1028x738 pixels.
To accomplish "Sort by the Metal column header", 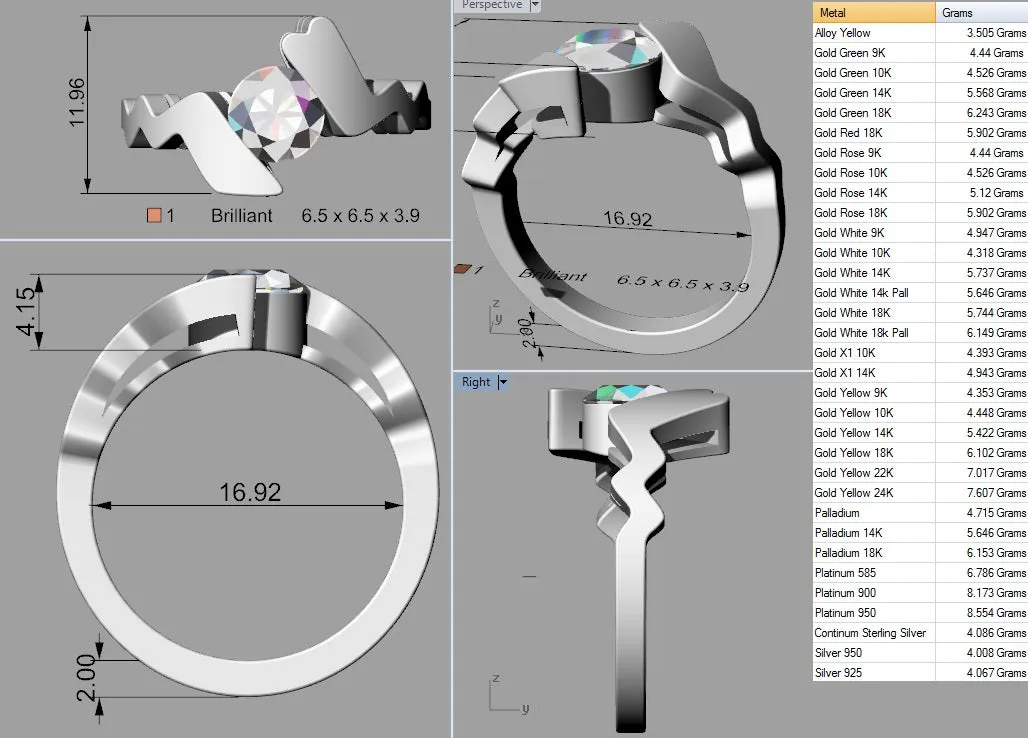I will (874, 12).
